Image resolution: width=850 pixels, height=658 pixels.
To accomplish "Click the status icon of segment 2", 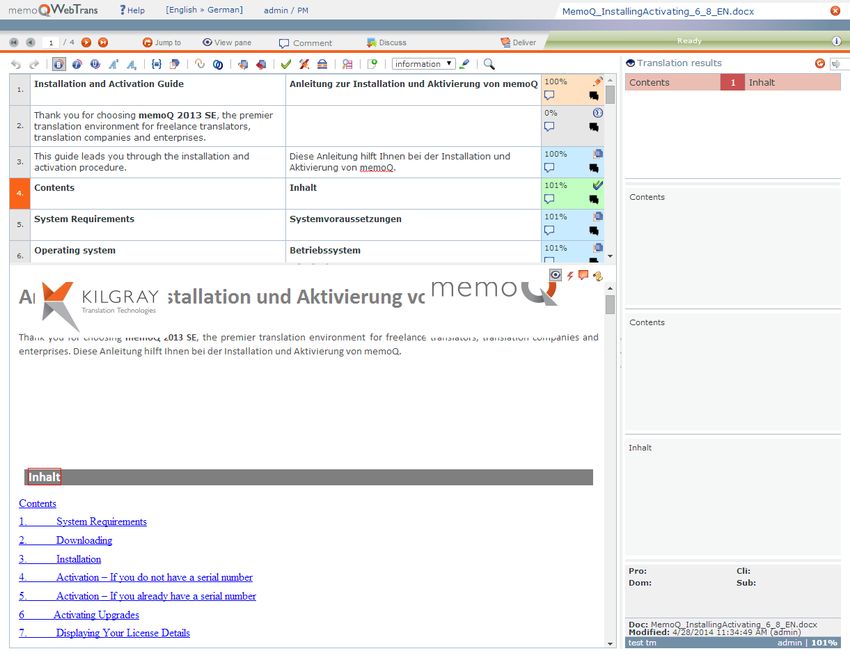I will pyautogui.click(x=597, y=113).
